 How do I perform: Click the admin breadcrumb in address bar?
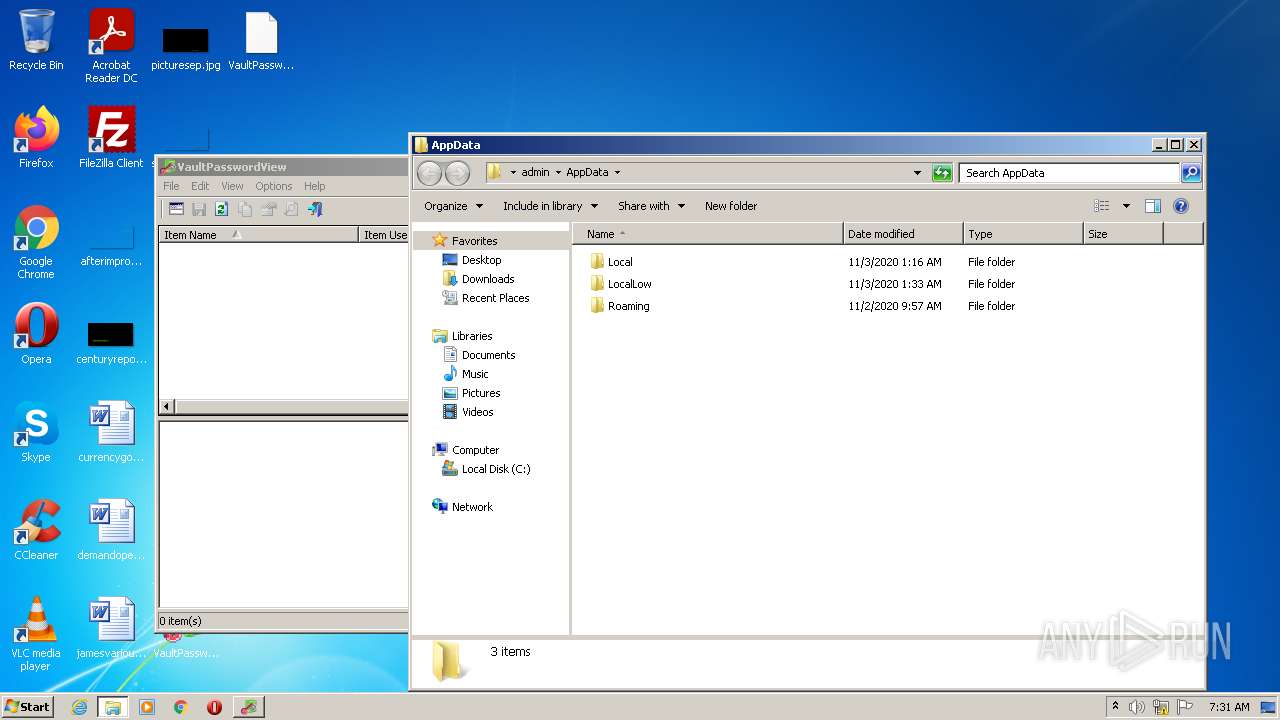tap(535, 172)
